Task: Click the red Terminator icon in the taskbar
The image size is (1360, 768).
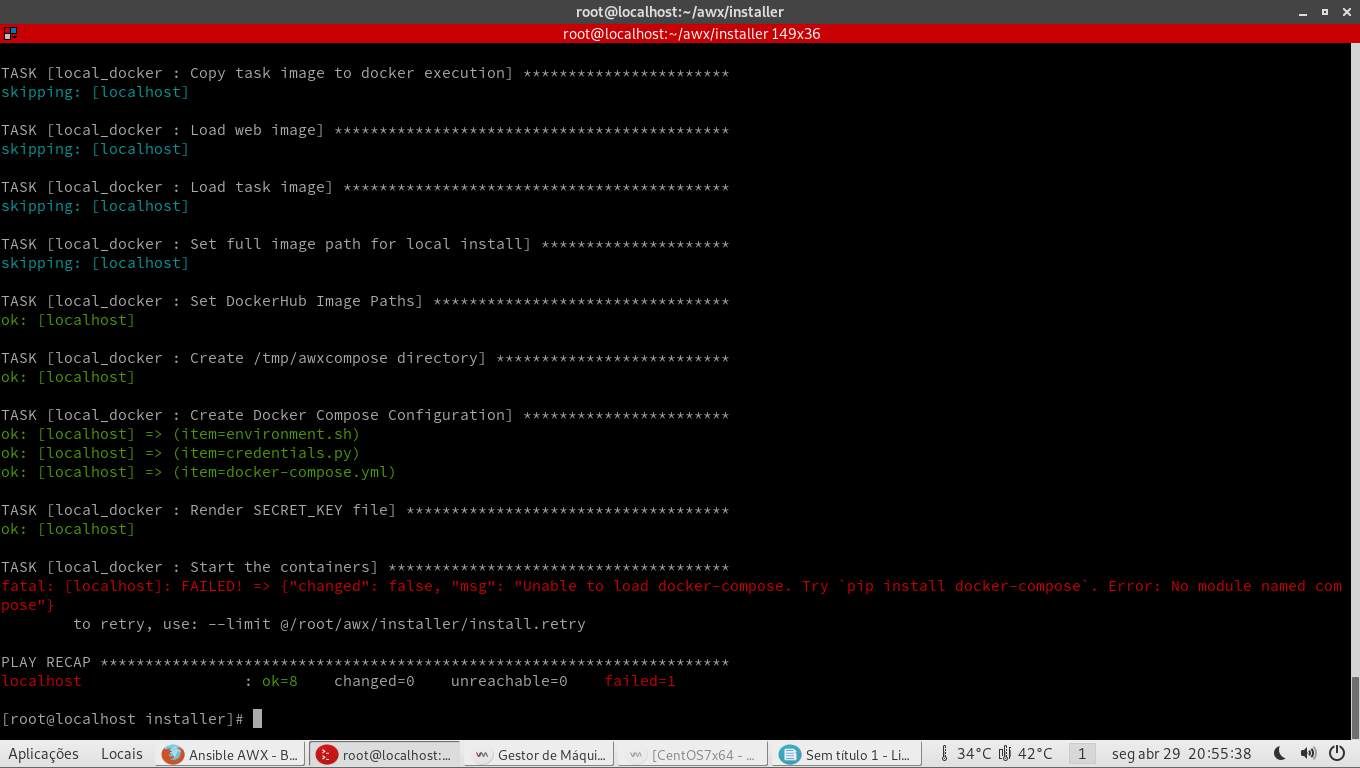Action: [326, 755]
